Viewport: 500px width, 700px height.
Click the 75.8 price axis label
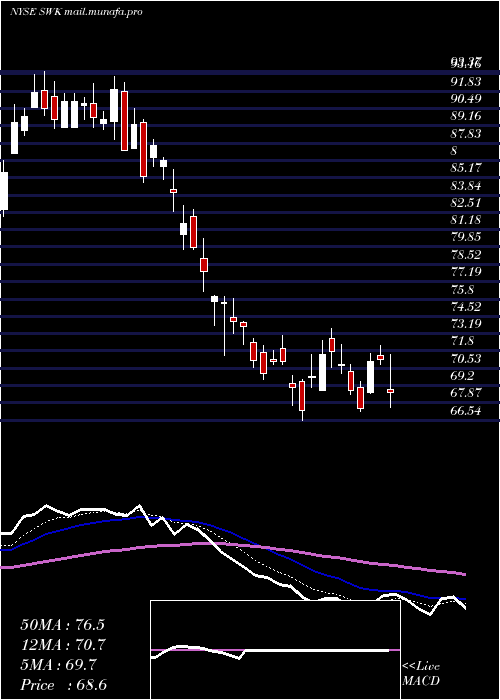pos(462,289)
